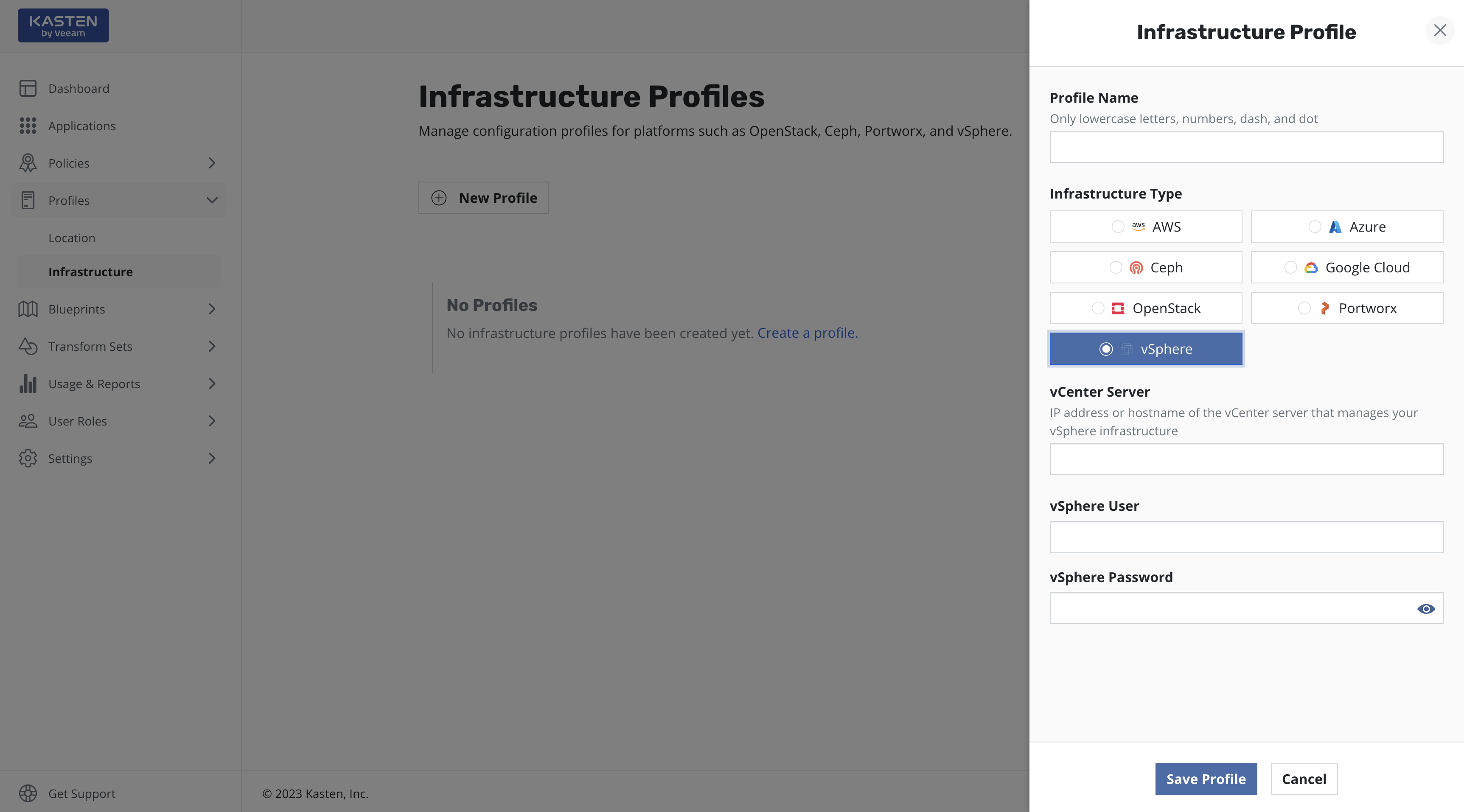
Task: Select the Google Cloud radio option
Action: [1347, 268]
